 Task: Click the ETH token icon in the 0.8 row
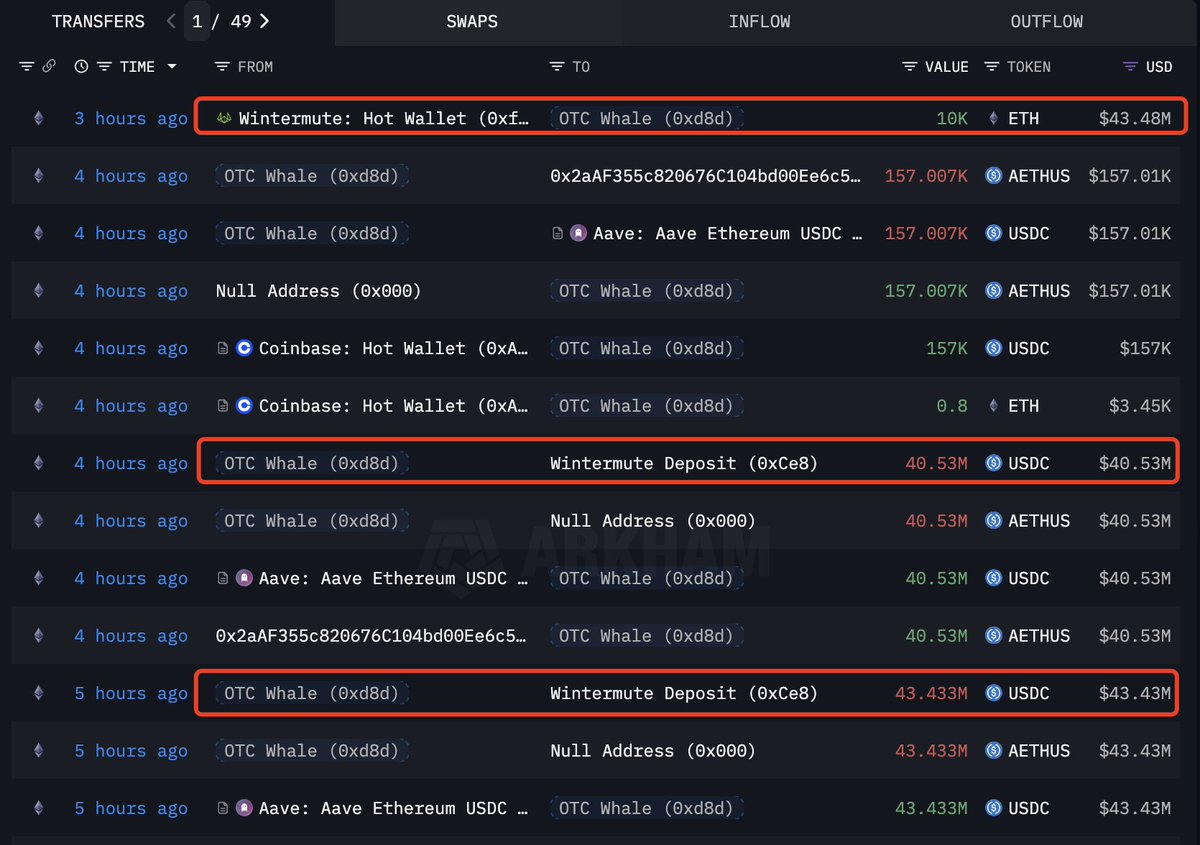[x=993, y=406]
